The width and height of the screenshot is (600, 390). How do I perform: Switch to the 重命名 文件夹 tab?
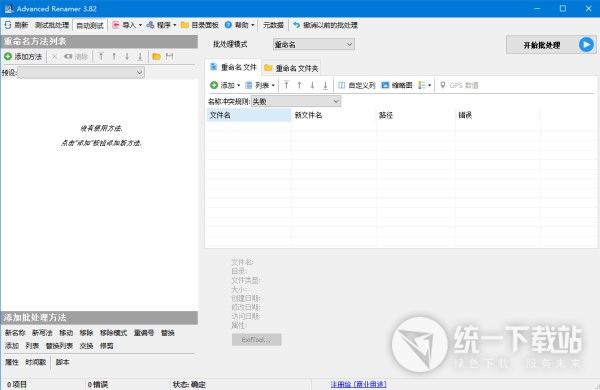[291, 68]
